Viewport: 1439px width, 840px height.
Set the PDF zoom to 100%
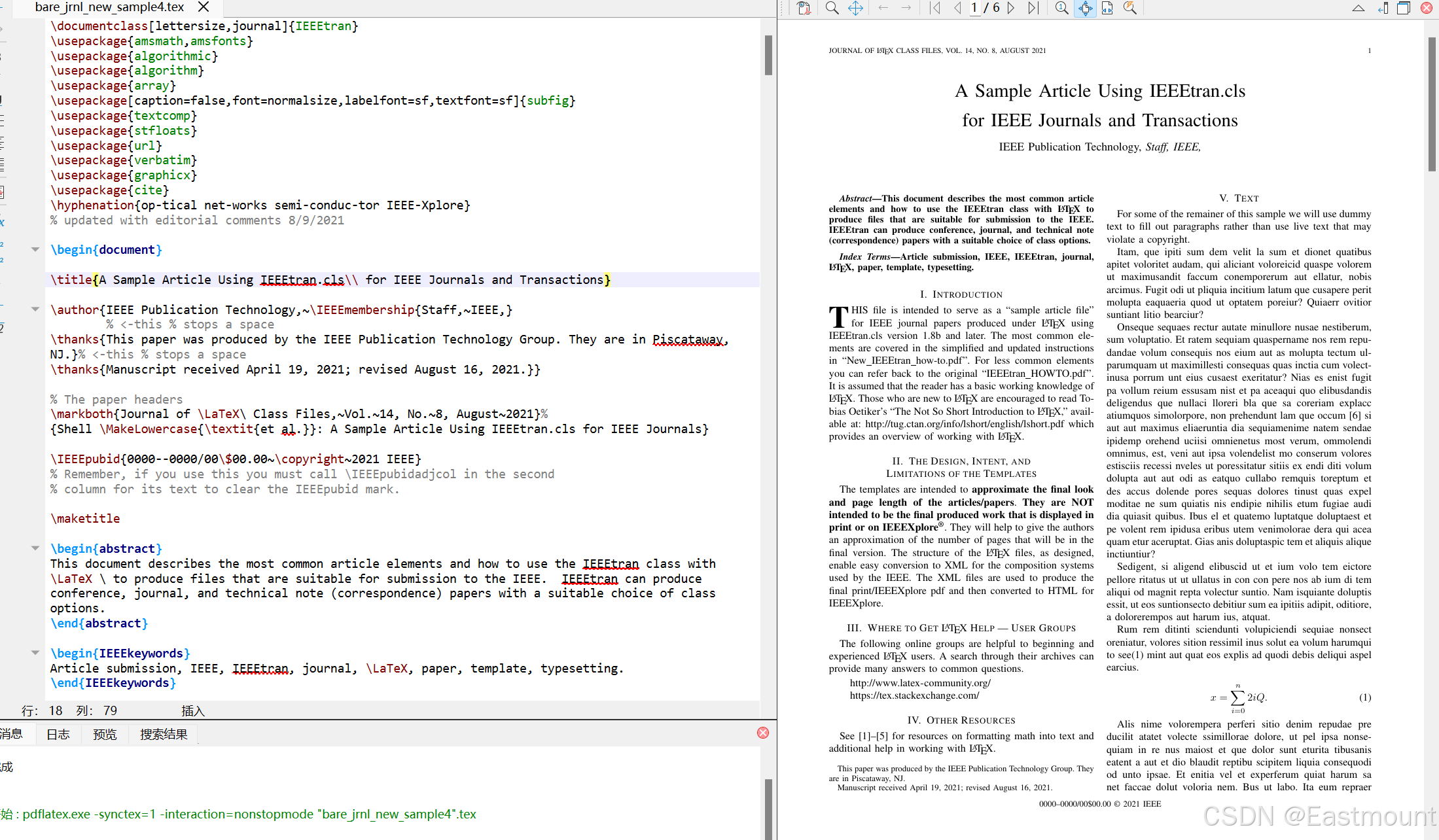click(x=1061, y=8)
